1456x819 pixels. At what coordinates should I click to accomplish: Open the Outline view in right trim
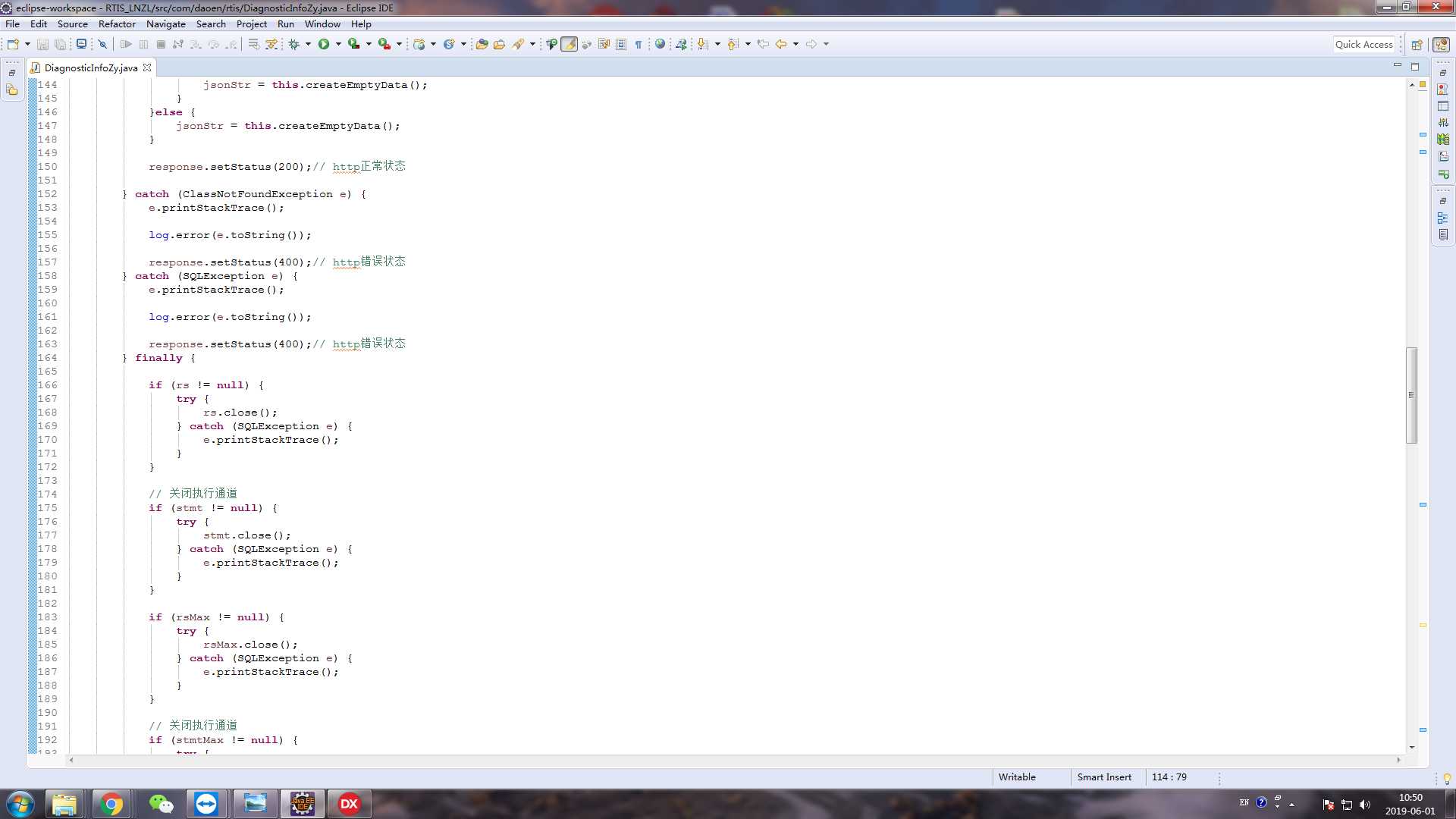tap(1442, 218)
